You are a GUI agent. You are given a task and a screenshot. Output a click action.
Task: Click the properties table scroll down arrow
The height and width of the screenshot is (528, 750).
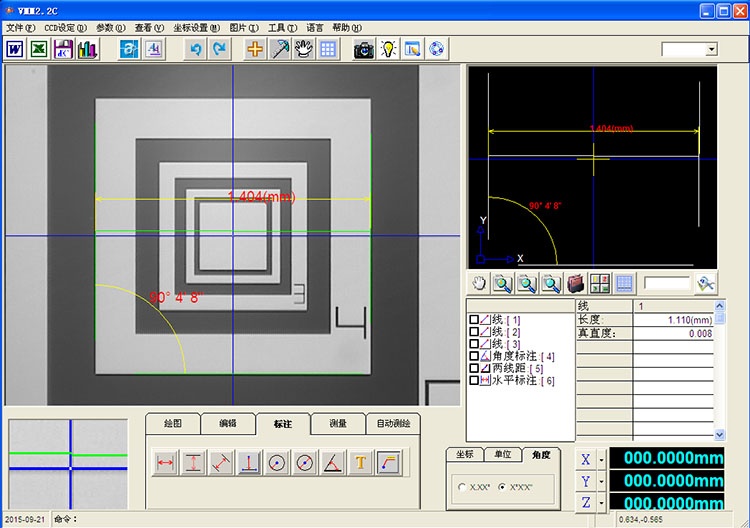pyautogui.click(x=719, y=434)
